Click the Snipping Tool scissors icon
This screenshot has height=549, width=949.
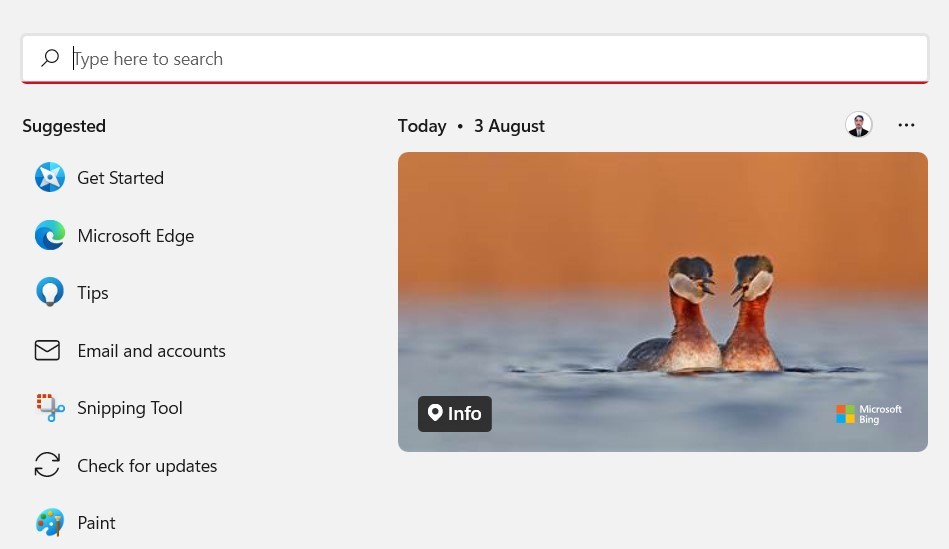(x=50, y=407)
